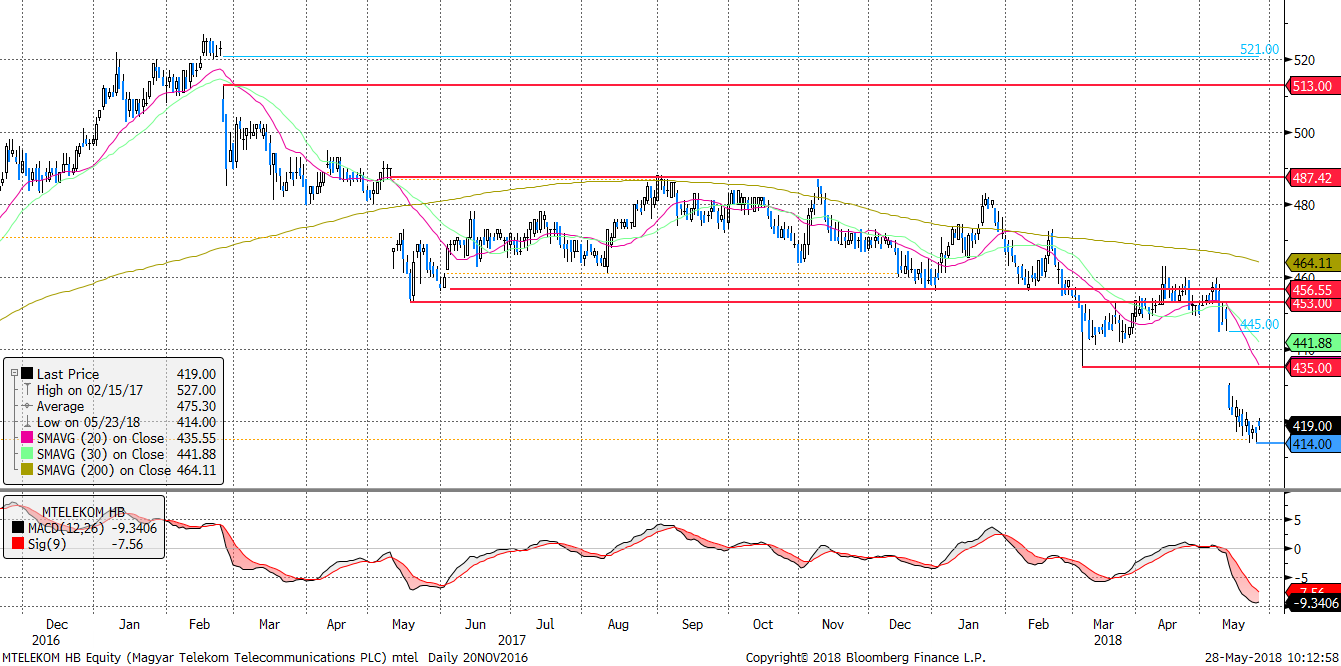The width and height of the screenshot is (1341, 666).
Task: Click the -9.3406 MACD value tag on axis
Action: point(1312,603)
